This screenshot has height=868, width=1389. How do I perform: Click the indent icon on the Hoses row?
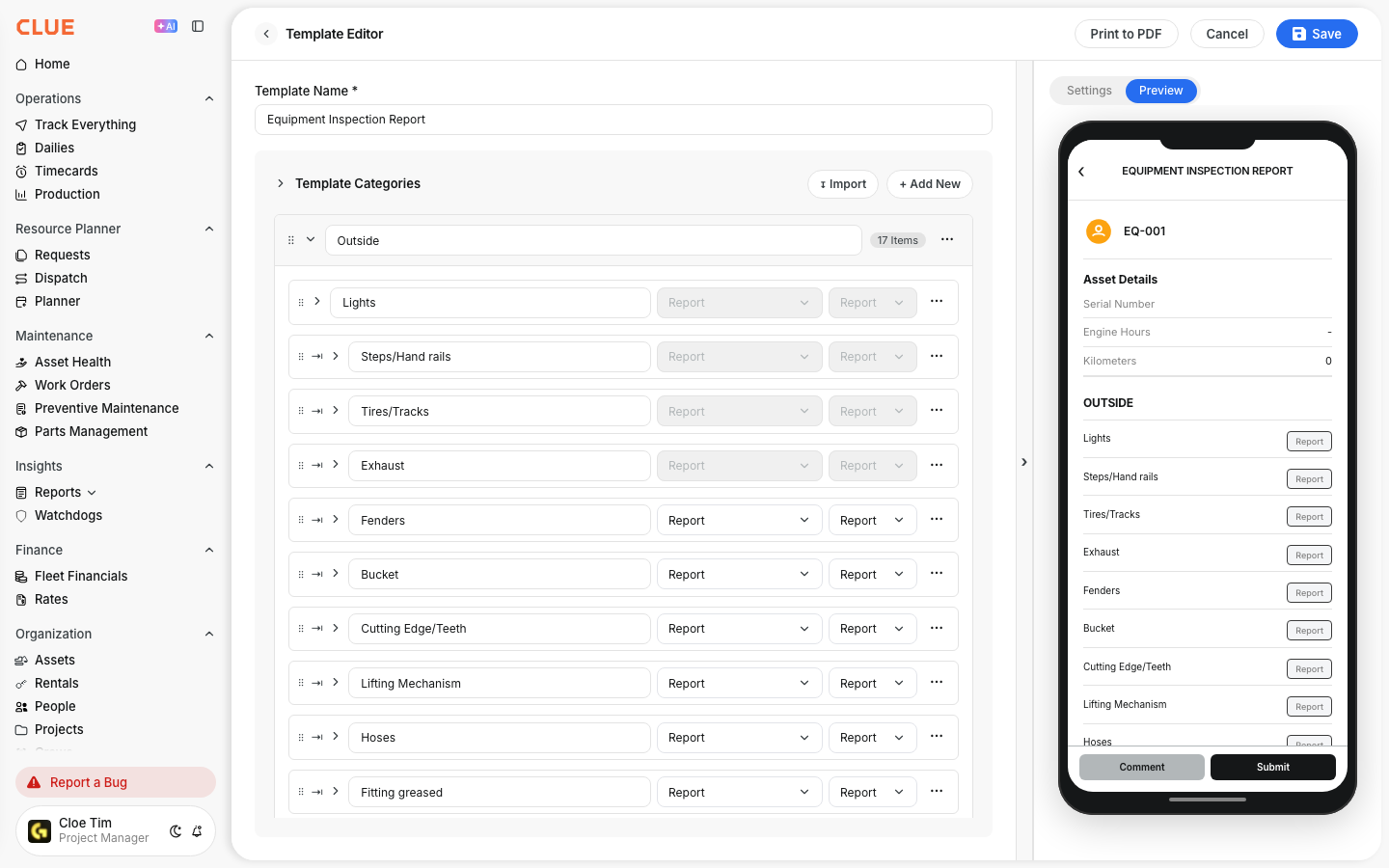(x=317, y=737)
